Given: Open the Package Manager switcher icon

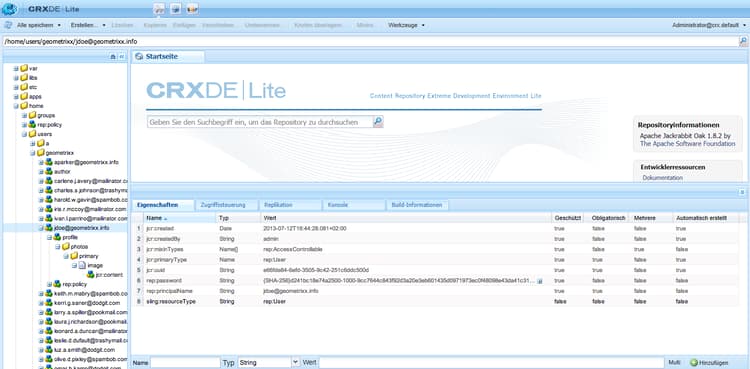Looking at the screenshot, I should point(176,9).
